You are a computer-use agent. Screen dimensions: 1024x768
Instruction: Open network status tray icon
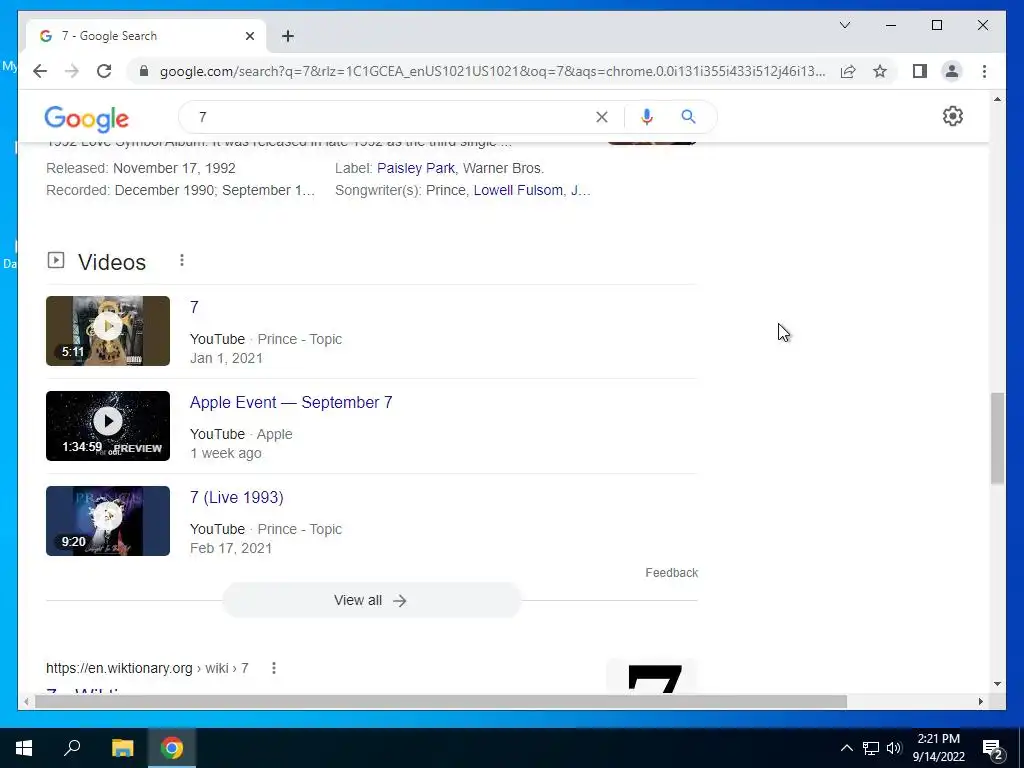pyautogui.click(x=871, y=748)
